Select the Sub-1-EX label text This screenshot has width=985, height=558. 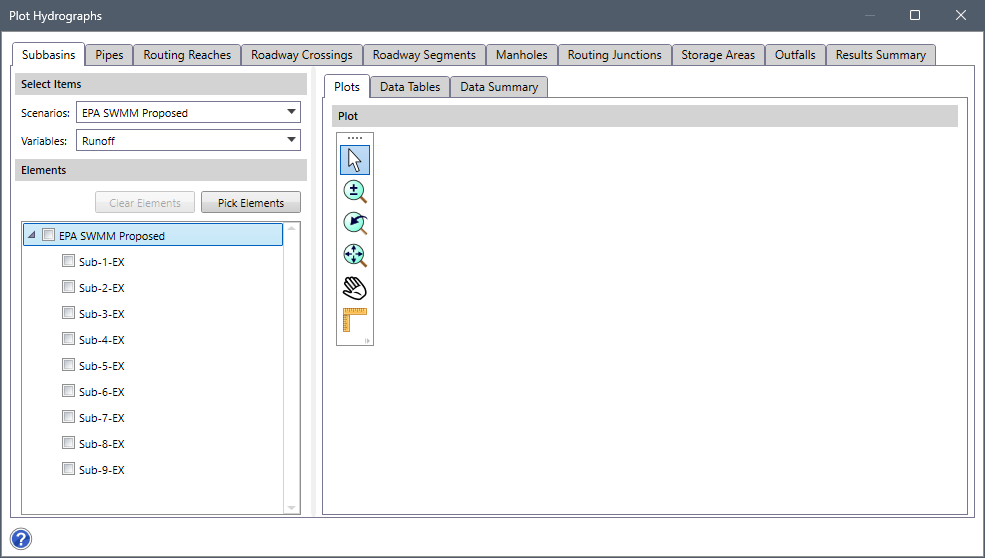click(x=102, y=262)
